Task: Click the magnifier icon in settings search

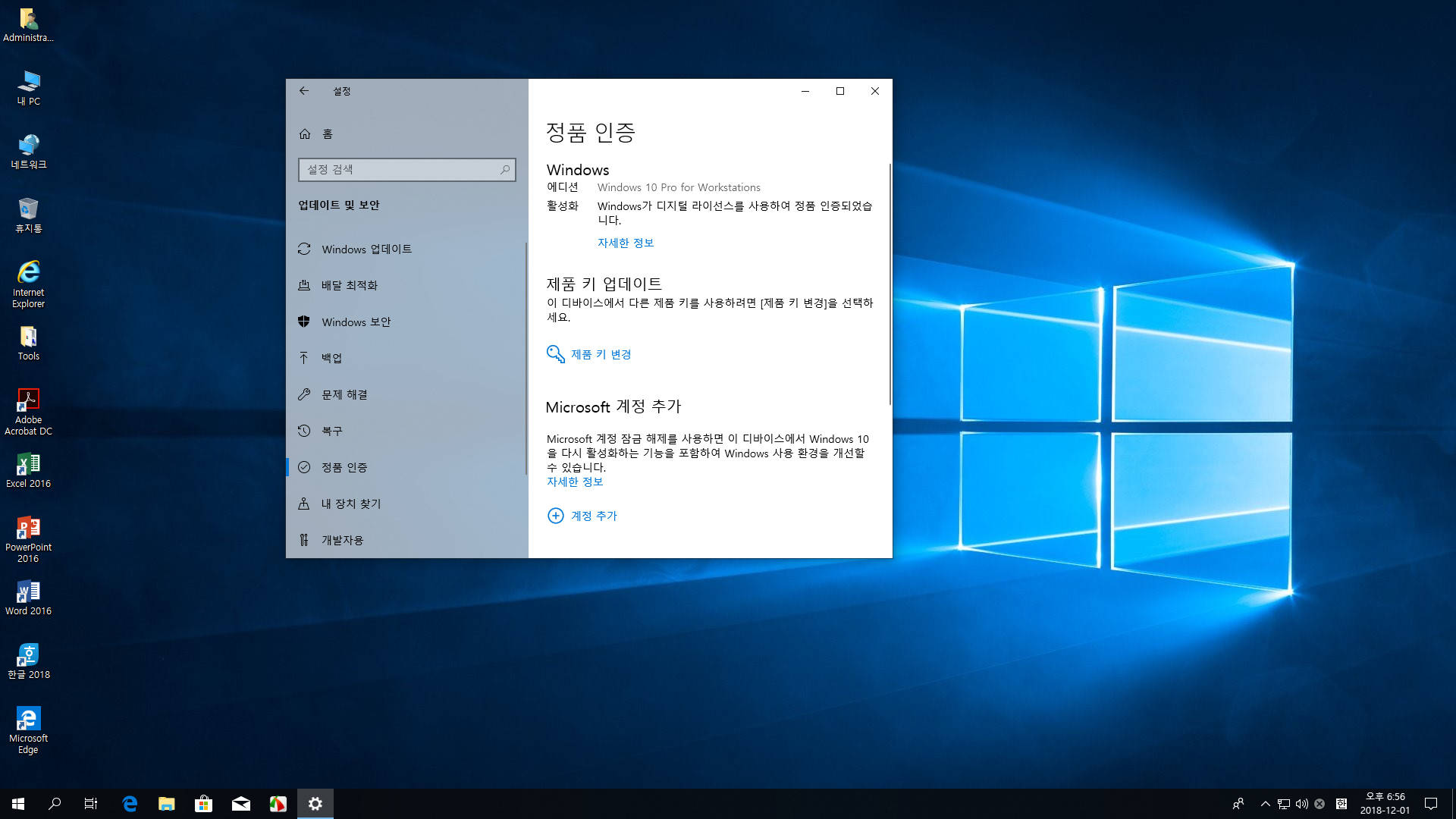Action: point(505,169)
